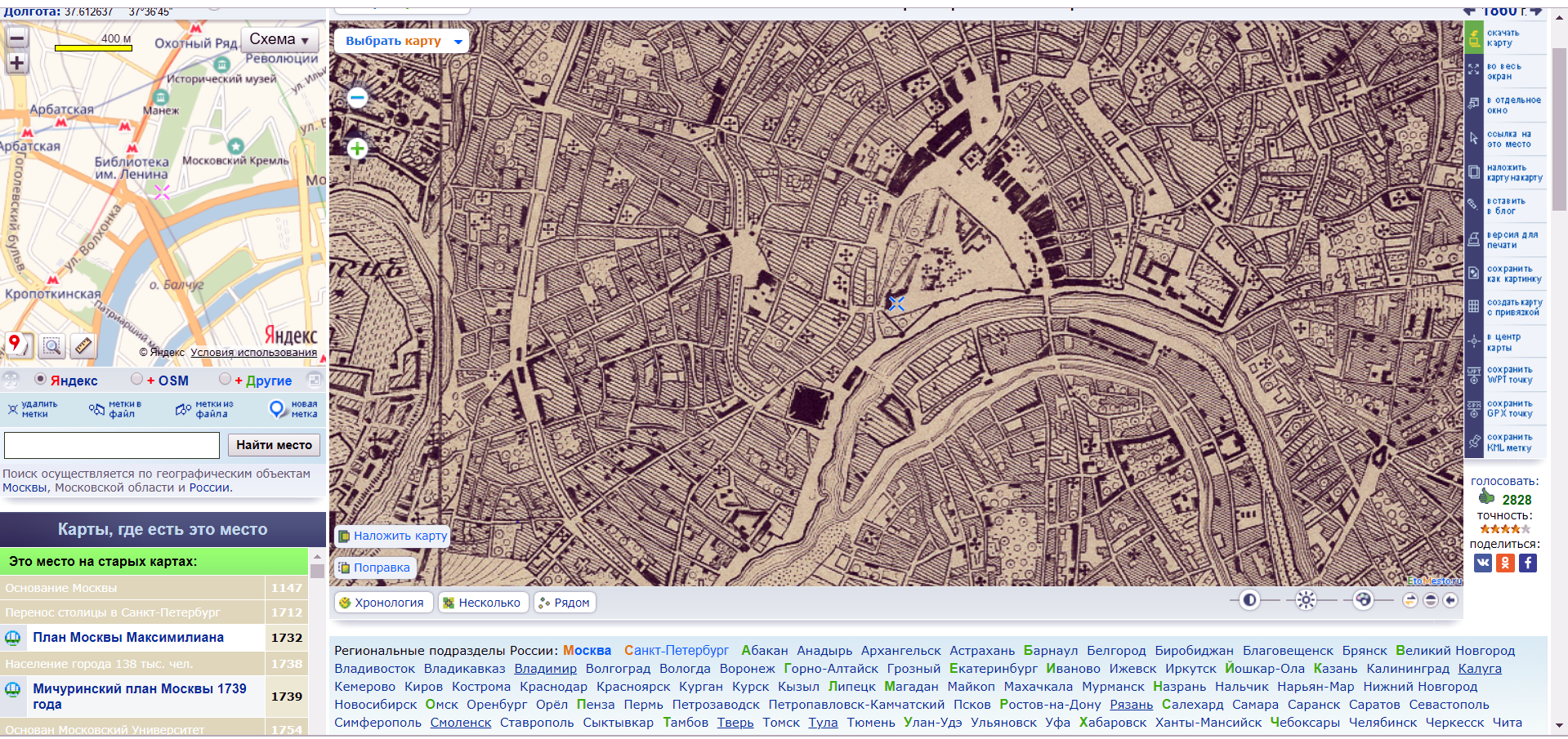Choose 'вставить в блог' option
Screen dimensions: 1568x739
coord(1504,206)
